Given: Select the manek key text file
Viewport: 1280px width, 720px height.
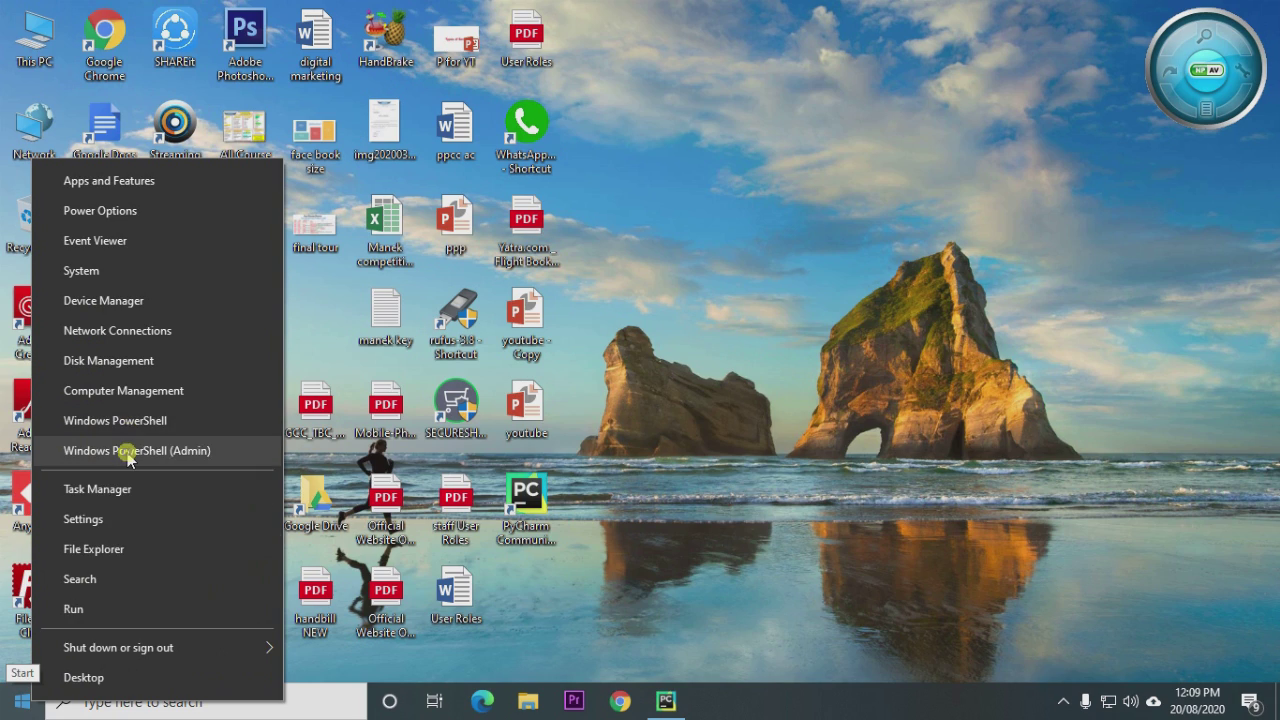Looking at the screenshot, I should click(x=385, y=318).
